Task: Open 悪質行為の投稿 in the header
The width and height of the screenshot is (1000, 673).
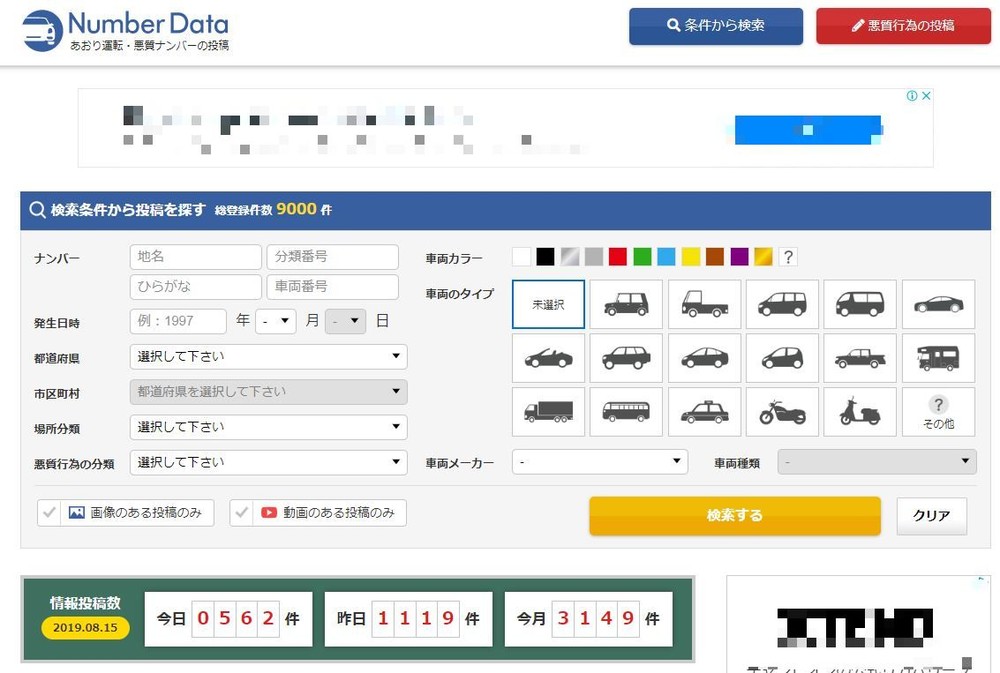Action: coord(903,26)
